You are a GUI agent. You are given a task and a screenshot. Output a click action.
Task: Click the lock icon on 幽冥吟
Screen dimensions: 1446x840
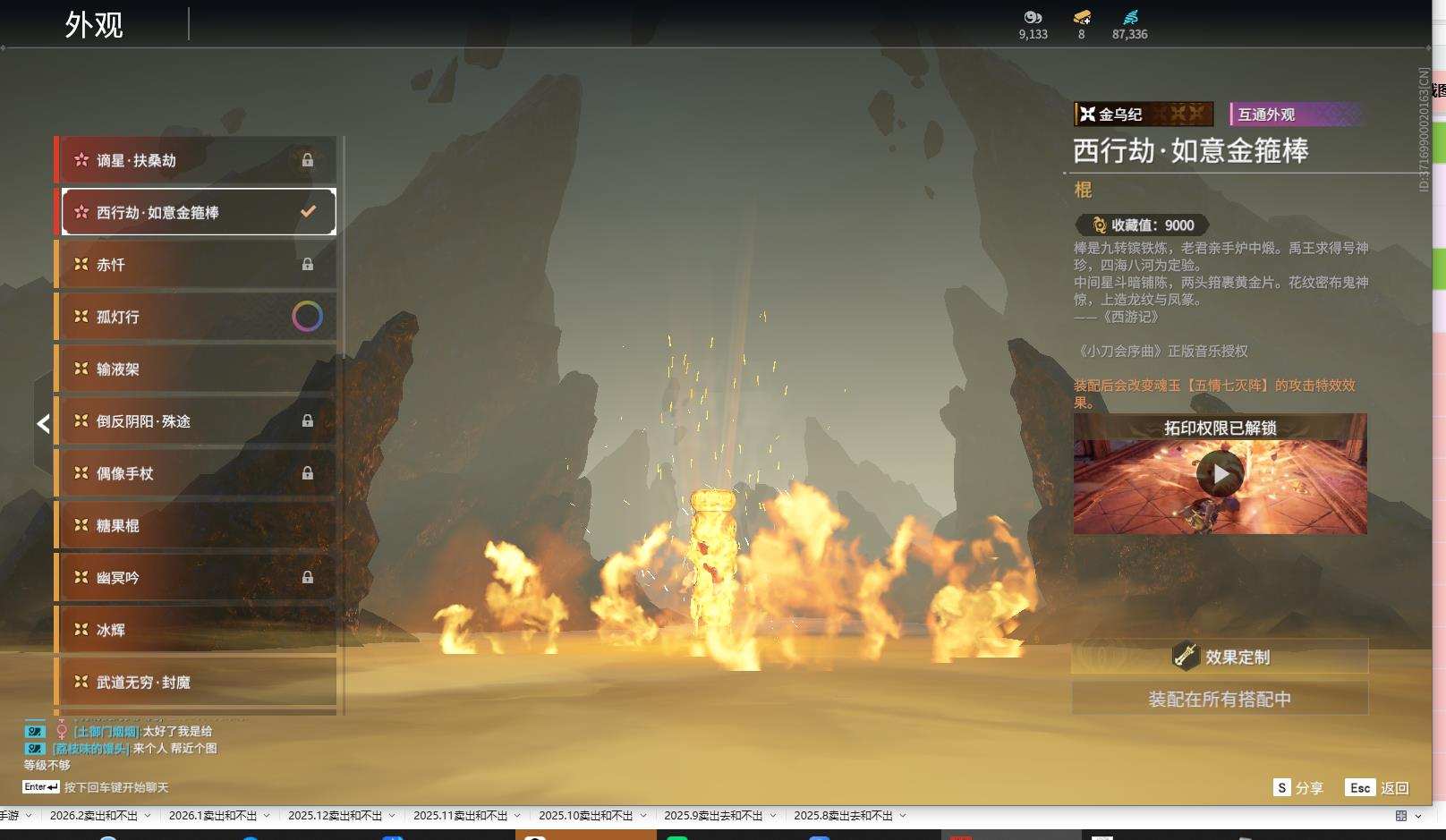pyautogui.click(x=308, y=577)
